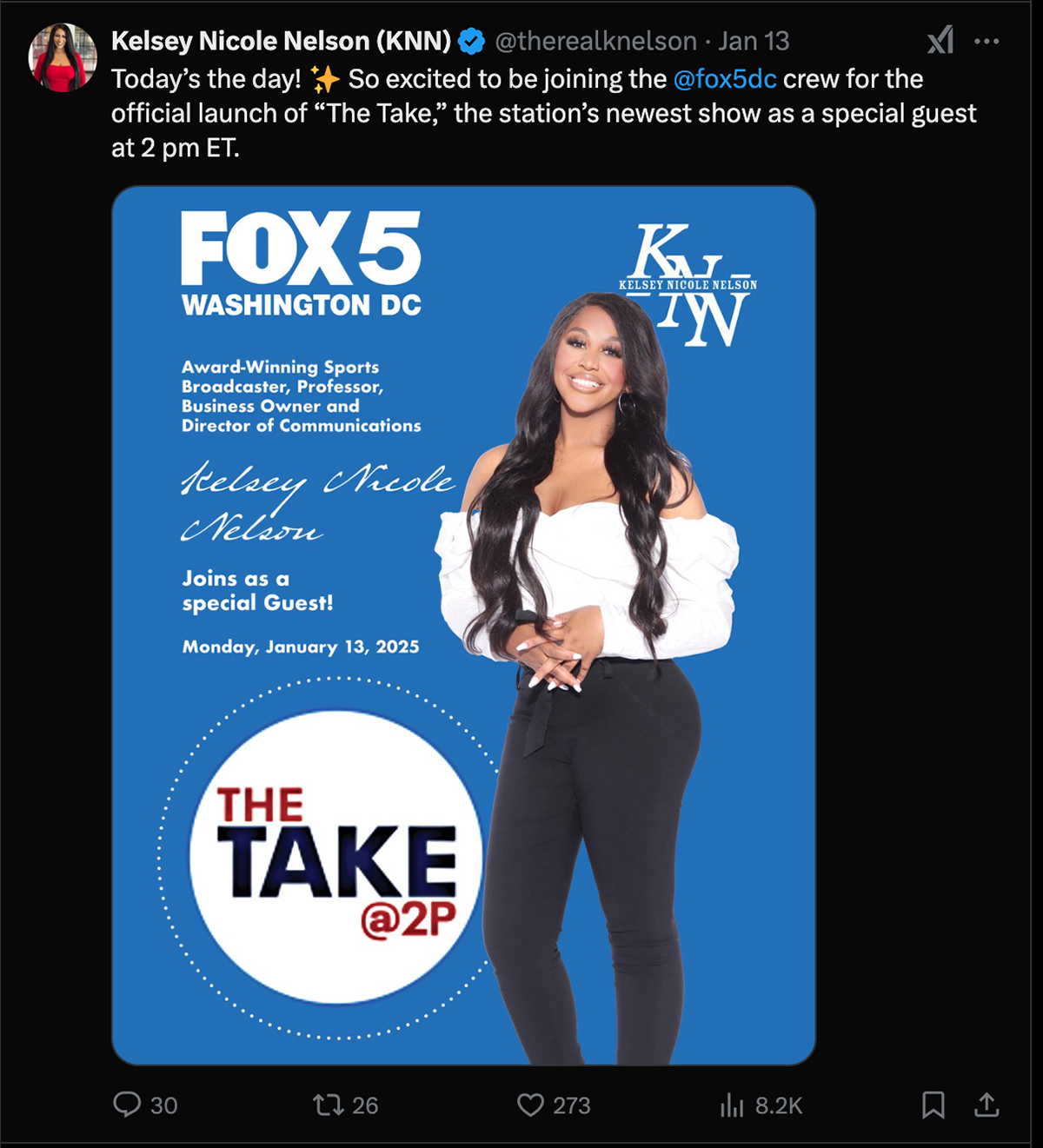Open Kelsey Nicole Nelson's profile avatar
This screenshot has height=1148, width=1043.
63,57
